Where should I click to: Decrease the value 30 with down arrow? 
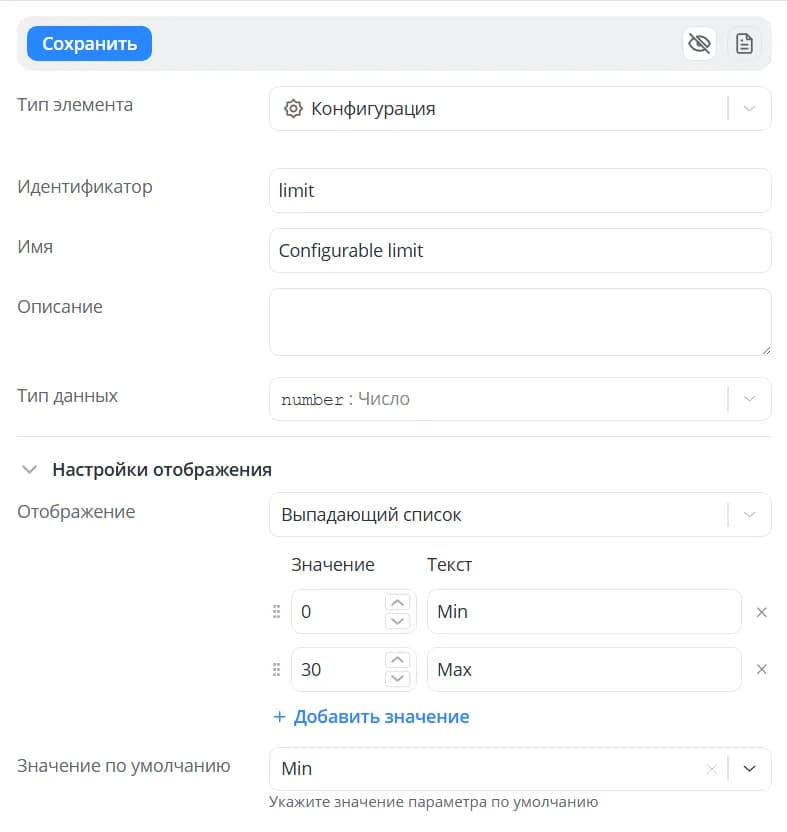click(x=397, y=679)
